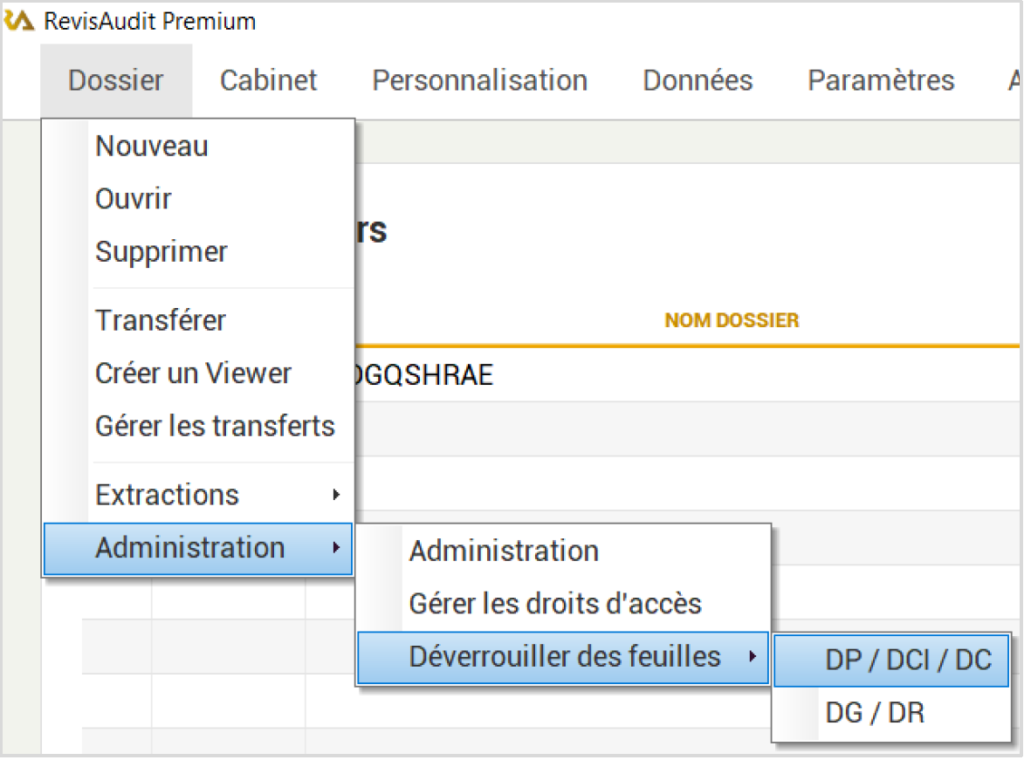Select Supprimer to delete a dossier

pyautogui.click(x=161, y=251)
